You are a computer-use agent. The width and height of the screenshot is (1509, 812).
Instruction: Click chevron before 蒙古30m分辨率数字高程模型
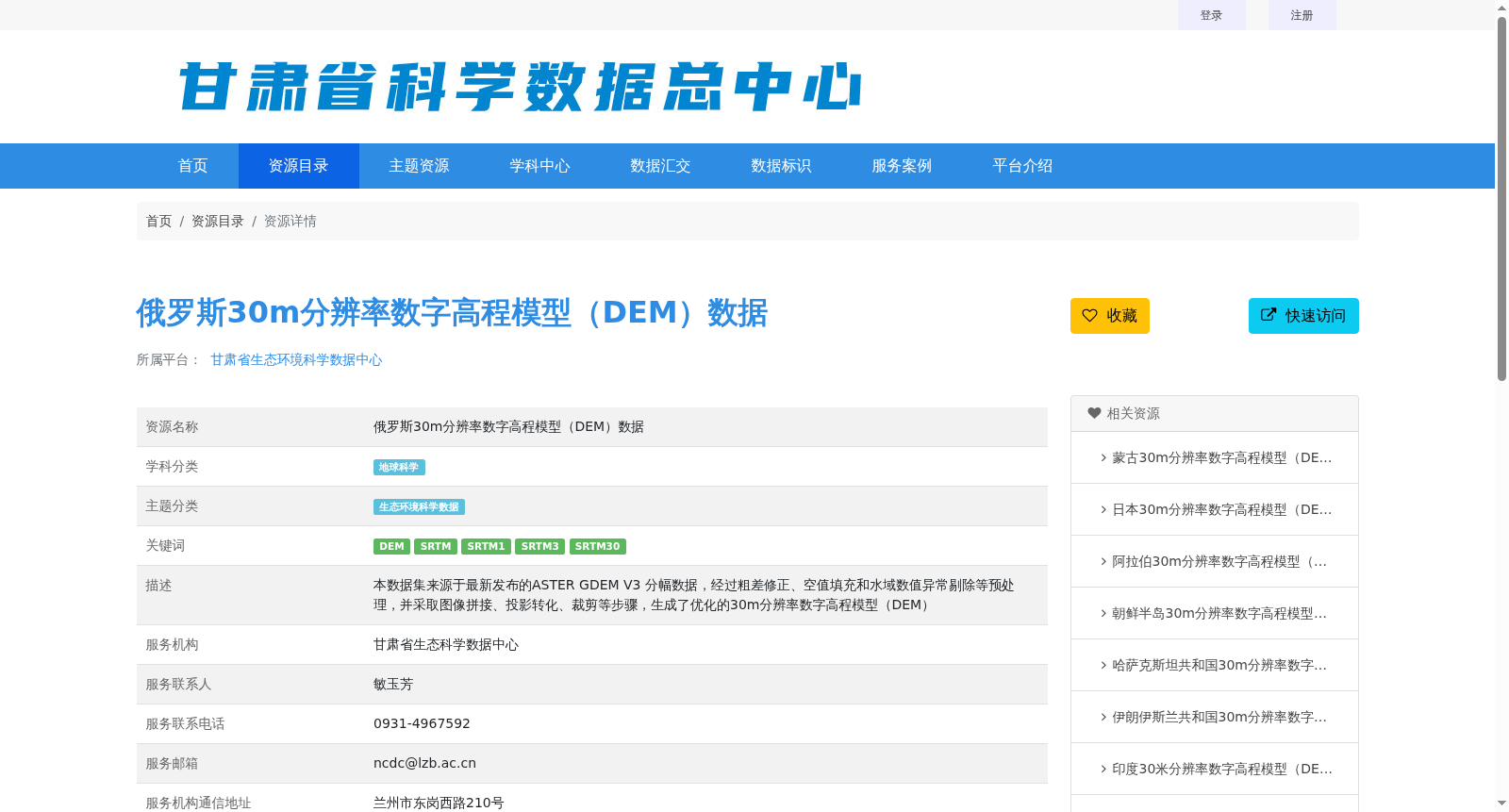pyautogui.click(x=1103, y=457)
